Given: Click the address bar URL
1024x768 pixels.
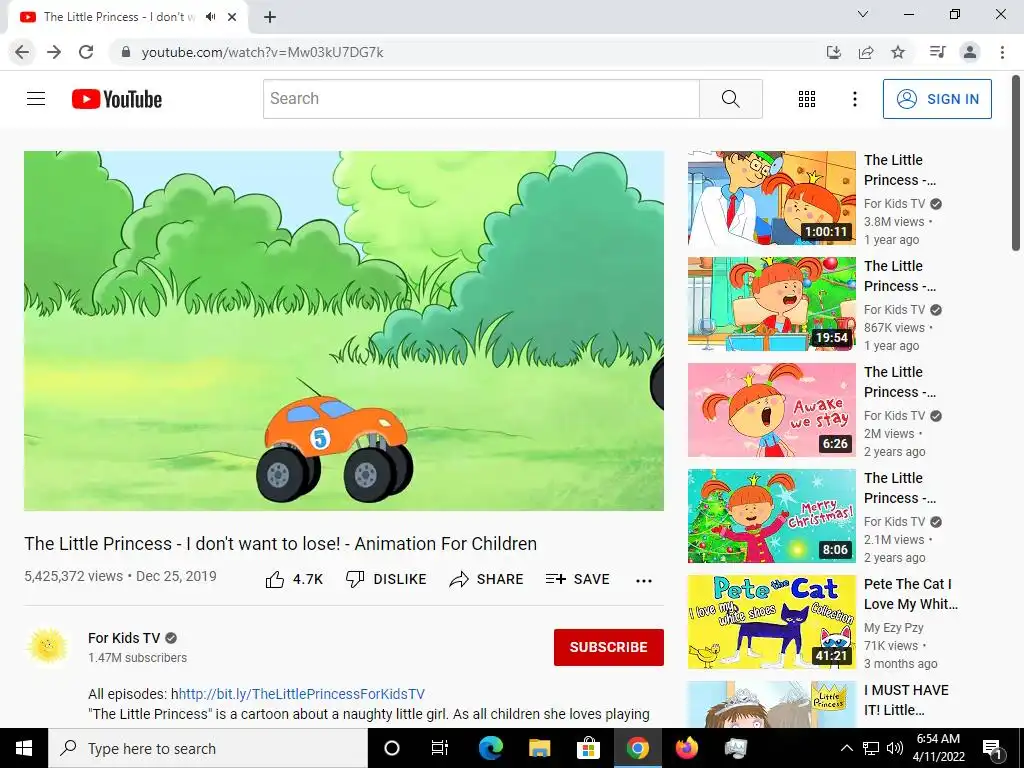Looking at the screenshot, I should pos(263,52).
